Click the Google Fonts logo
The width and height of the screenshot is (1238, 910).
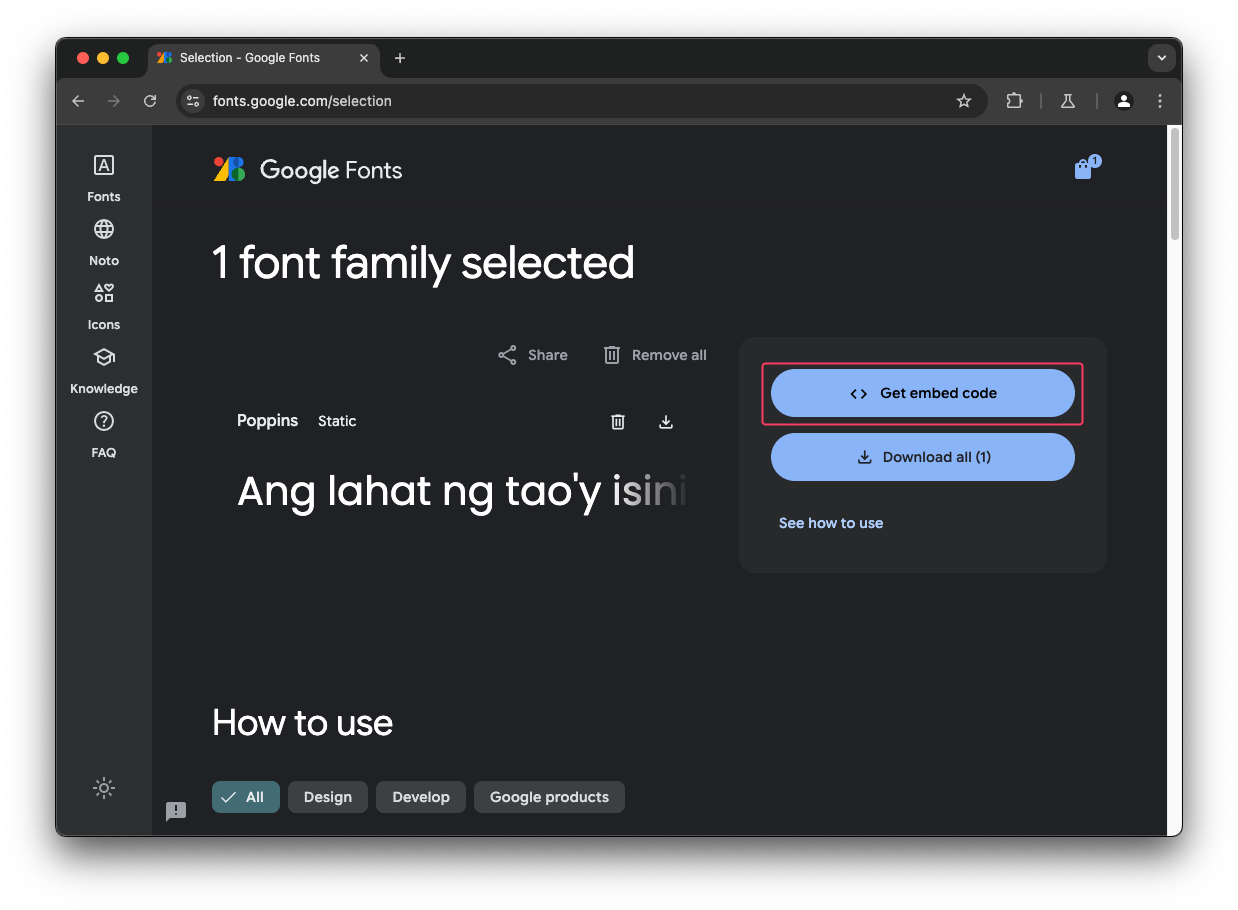tap(307, 169)
